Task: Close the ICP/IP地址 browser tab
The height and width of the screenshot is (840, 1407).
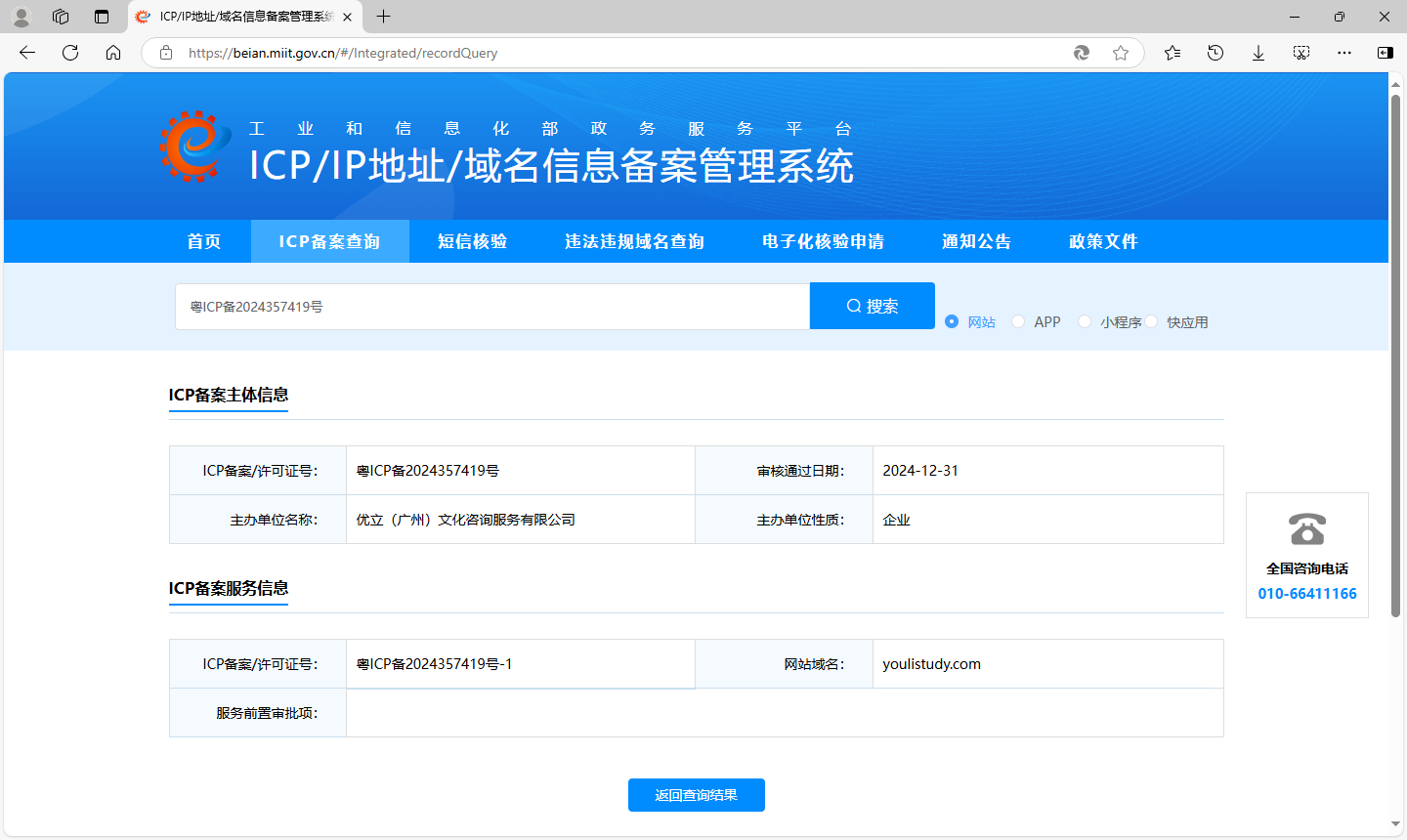Action: point(347,17)
